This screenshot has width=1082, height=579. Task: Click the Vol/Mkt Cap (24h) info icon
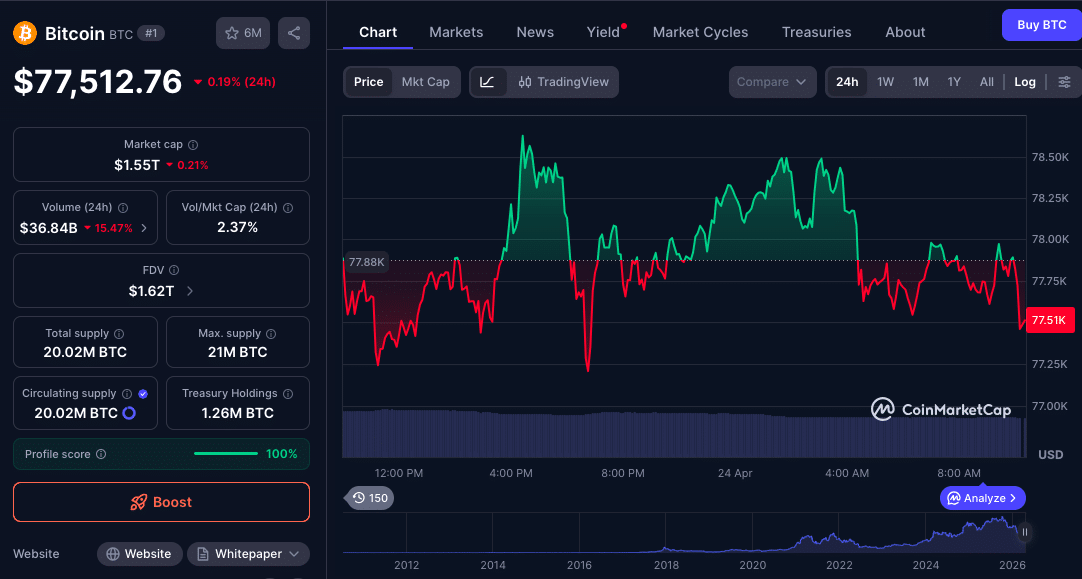(288, 208)
